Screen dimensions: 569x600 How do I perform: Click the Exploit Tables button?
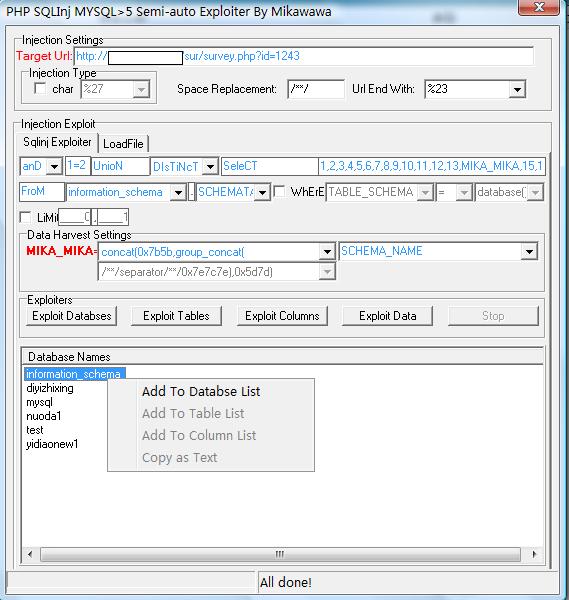176,316
